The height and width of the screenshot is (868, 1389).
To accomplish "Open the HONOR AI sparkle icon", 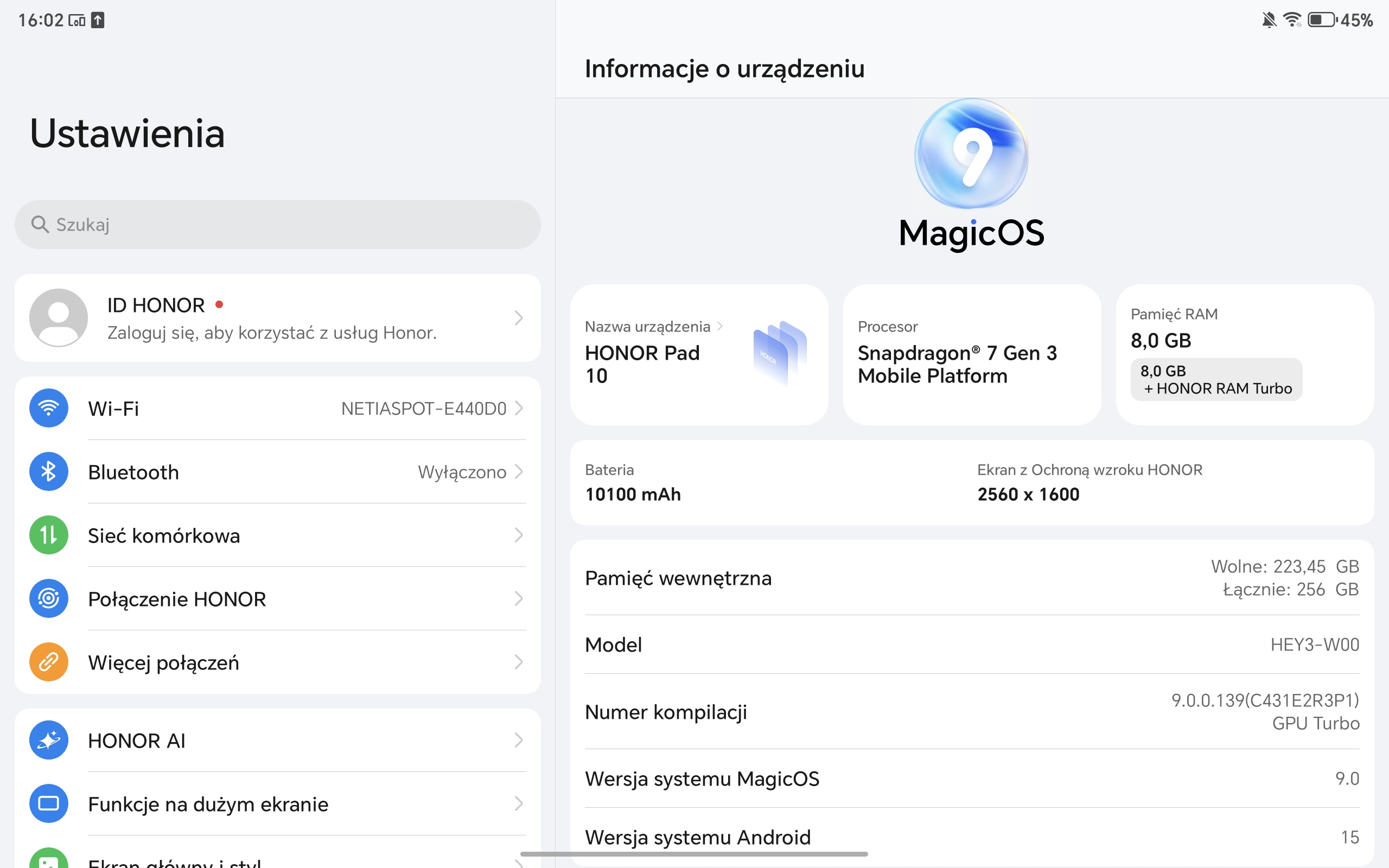I will click(49, 740).
